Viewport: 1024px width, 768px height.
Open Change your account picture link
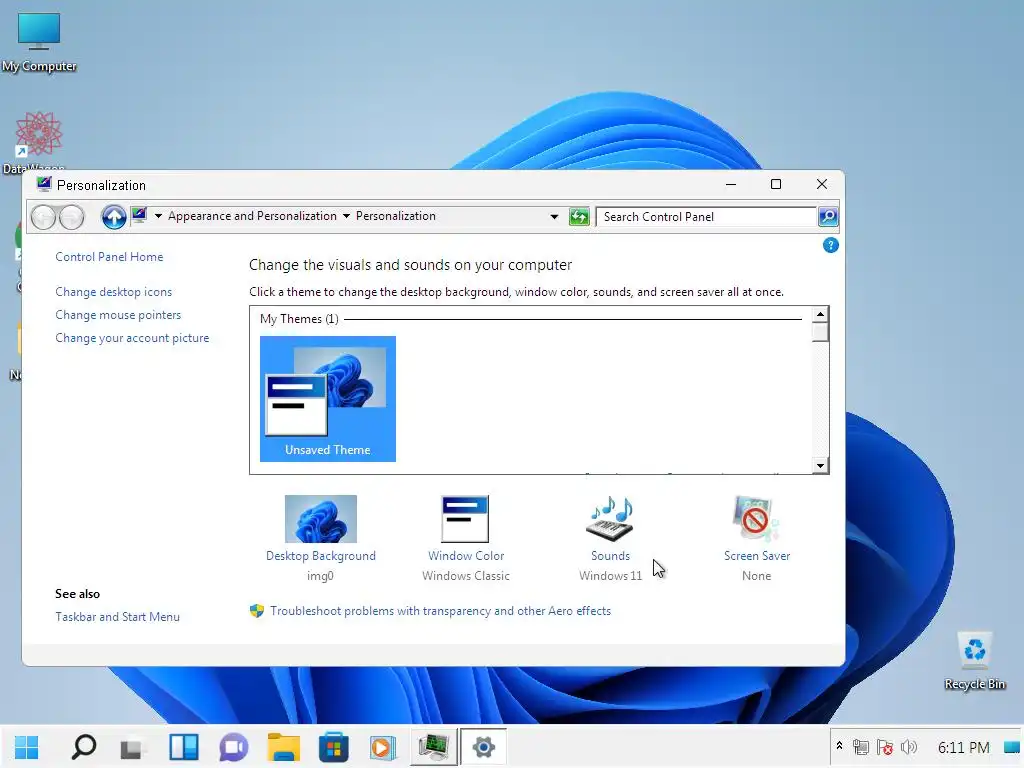coord(132,338)
